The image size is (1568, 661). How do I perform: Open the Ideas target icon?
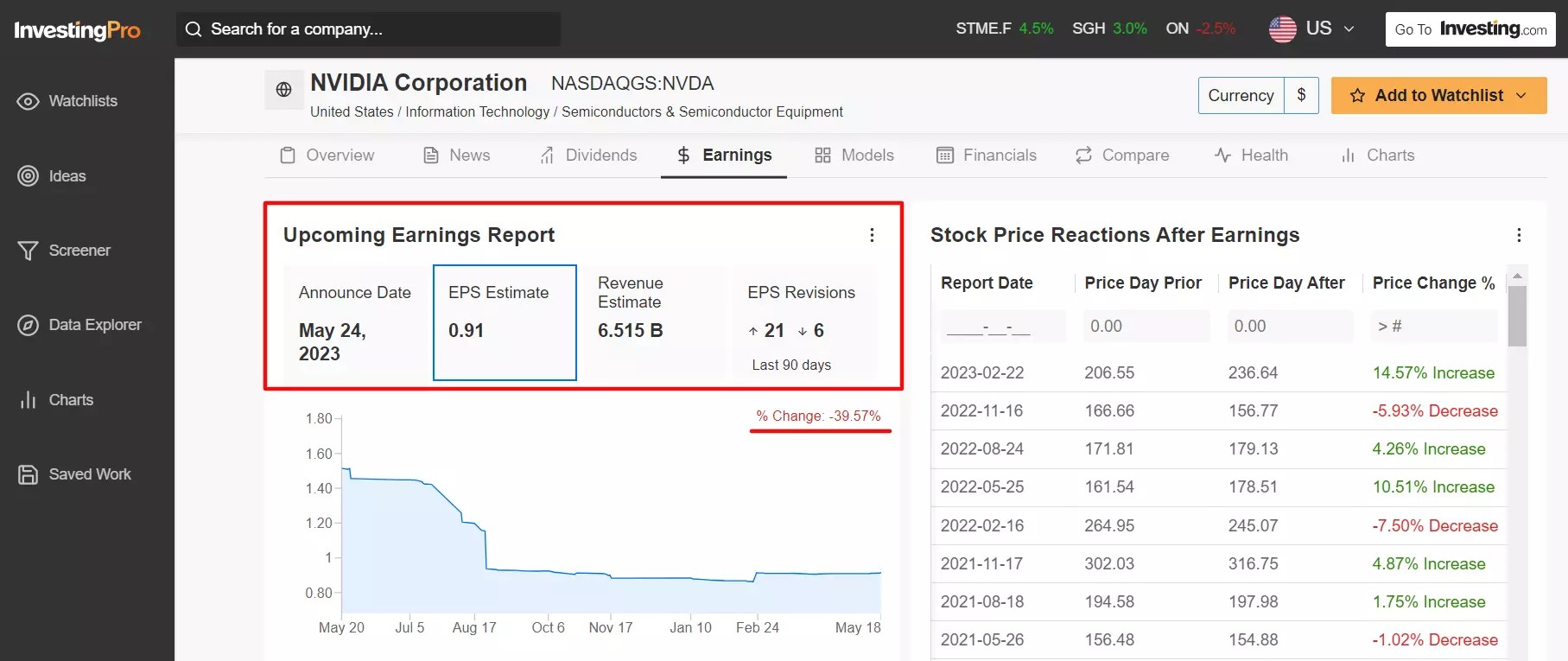(28, 176)
